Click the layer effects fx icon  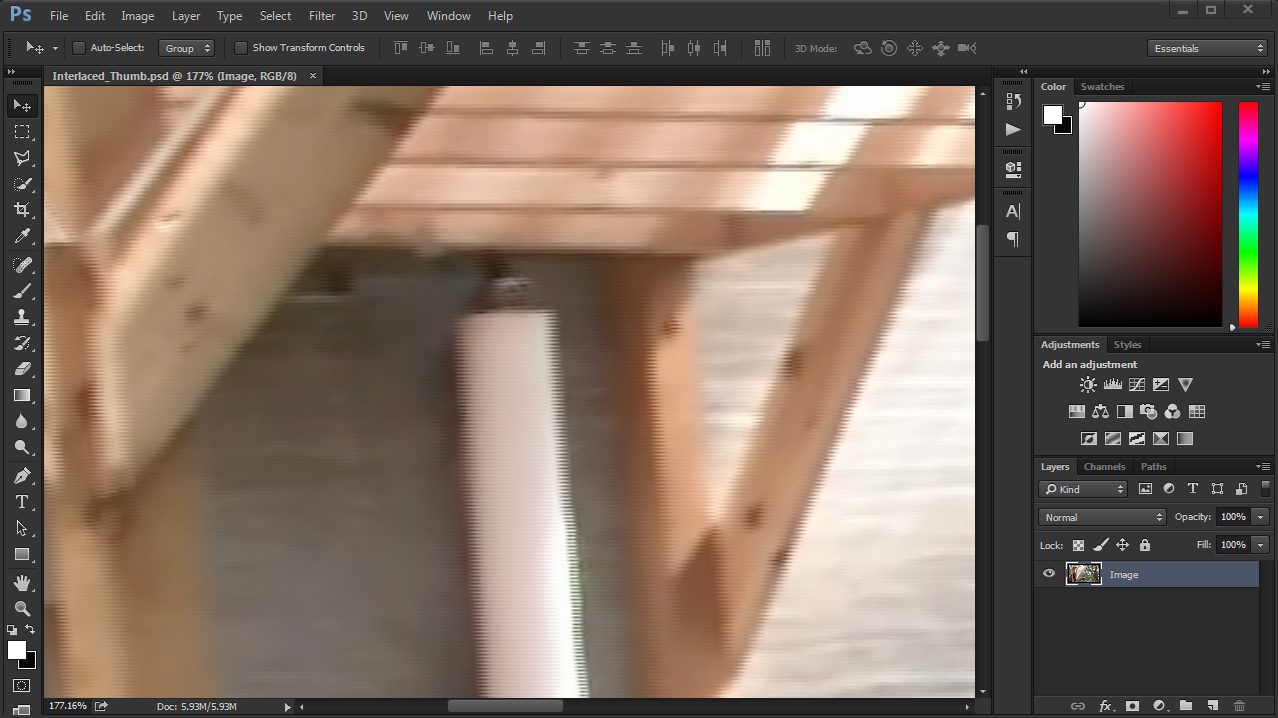click(x=1106, y=706)
